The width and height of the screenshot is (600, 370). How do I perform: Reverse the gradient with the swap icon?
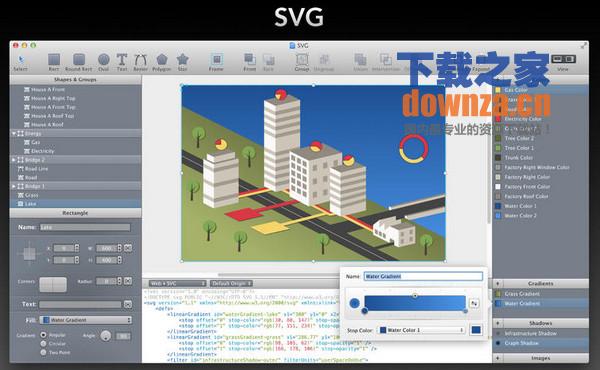tap(474, 303)
